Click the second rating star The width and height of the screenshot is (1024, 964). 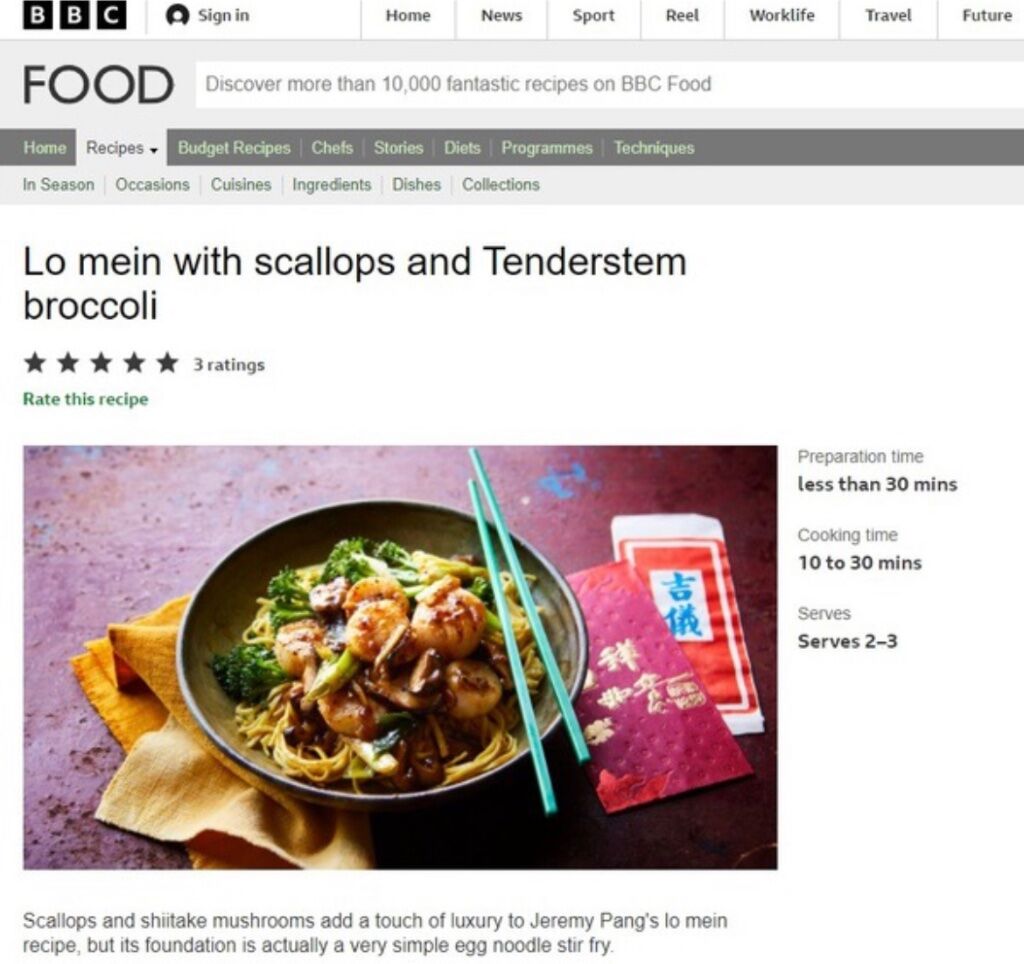[x=68, y=362]
